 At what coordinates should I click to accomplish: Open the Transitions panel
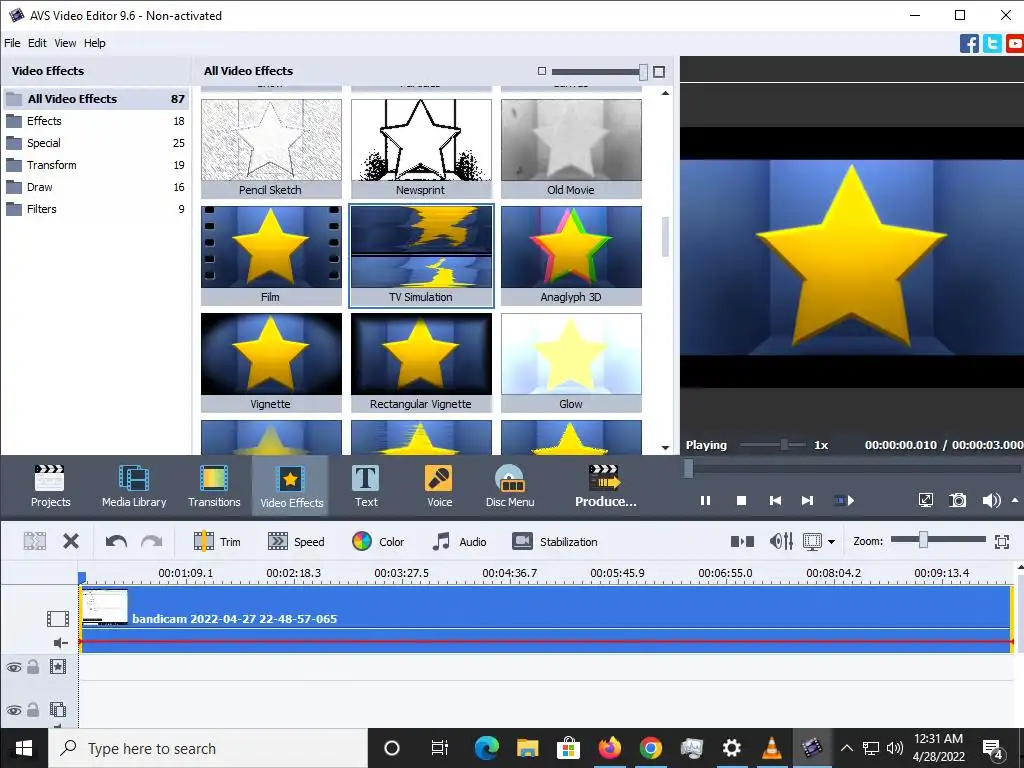pos(214,486)
